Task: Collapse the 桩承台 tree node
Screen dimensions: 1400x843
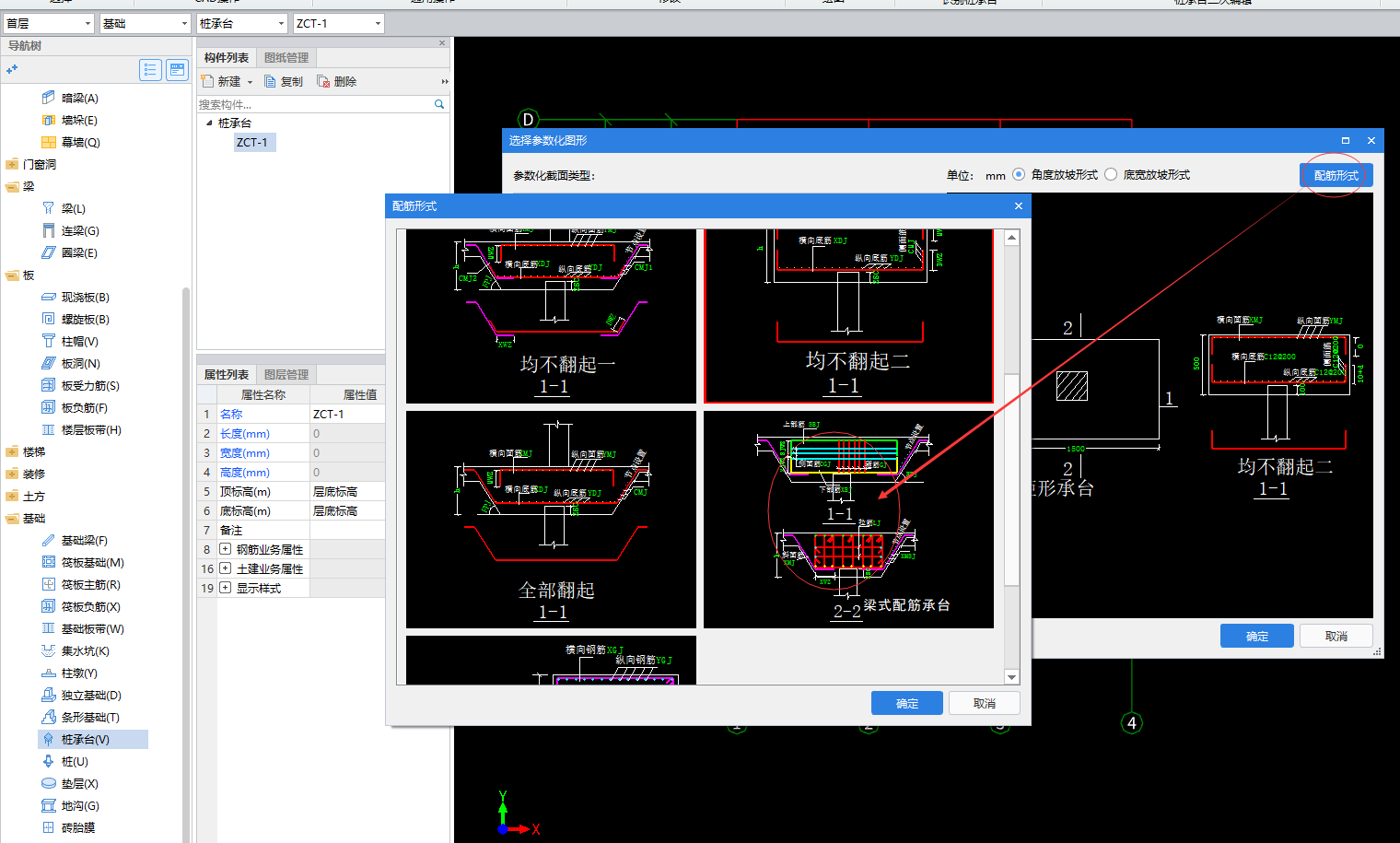Action: point(209,123)
